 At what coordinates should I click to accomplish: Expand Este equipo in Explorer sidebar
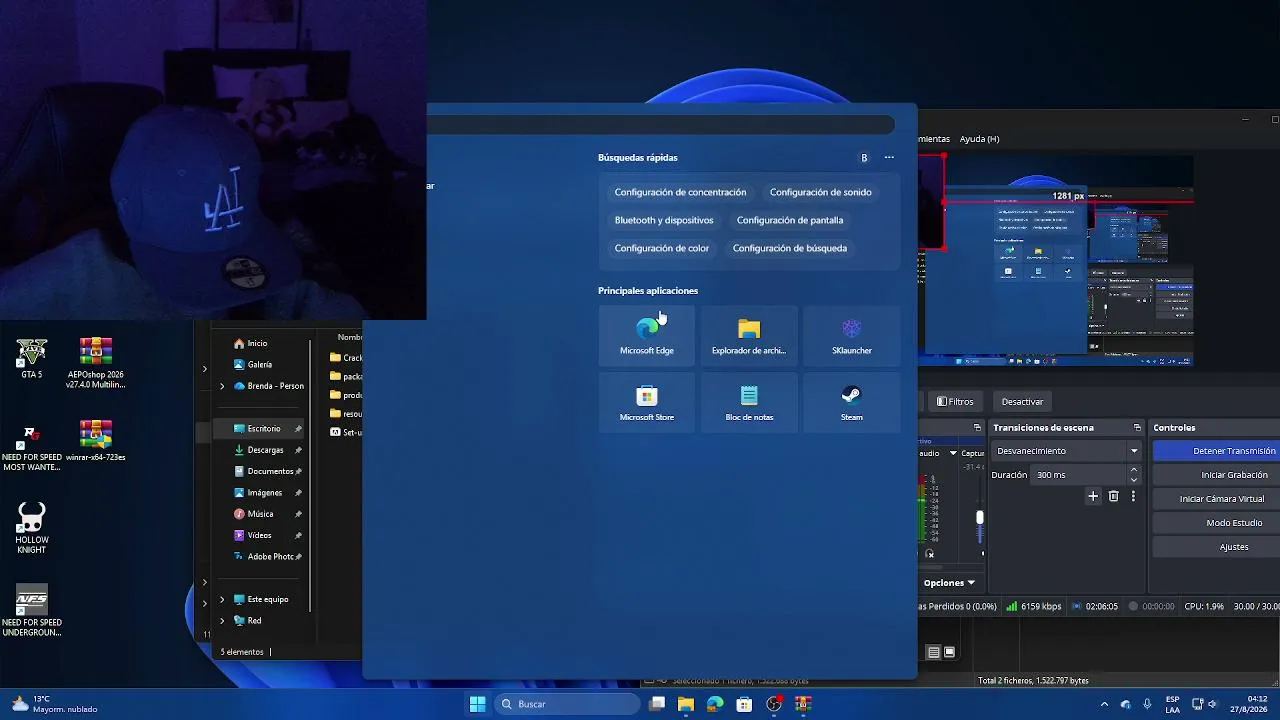(x=222, y=600)
